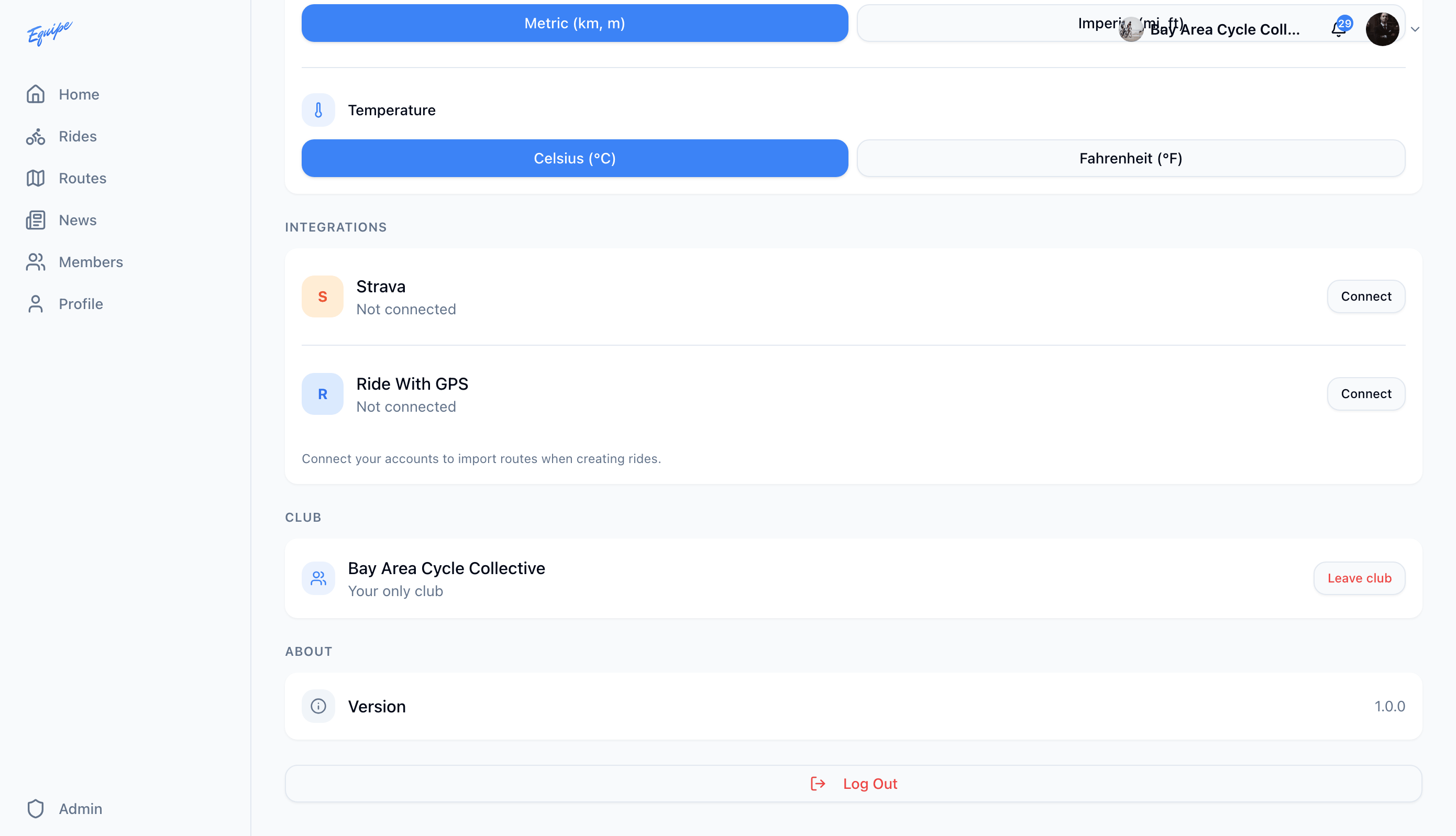
Task: Click the Rides bicycle icon
Action: pyautogui.click(x=36, y=136)
